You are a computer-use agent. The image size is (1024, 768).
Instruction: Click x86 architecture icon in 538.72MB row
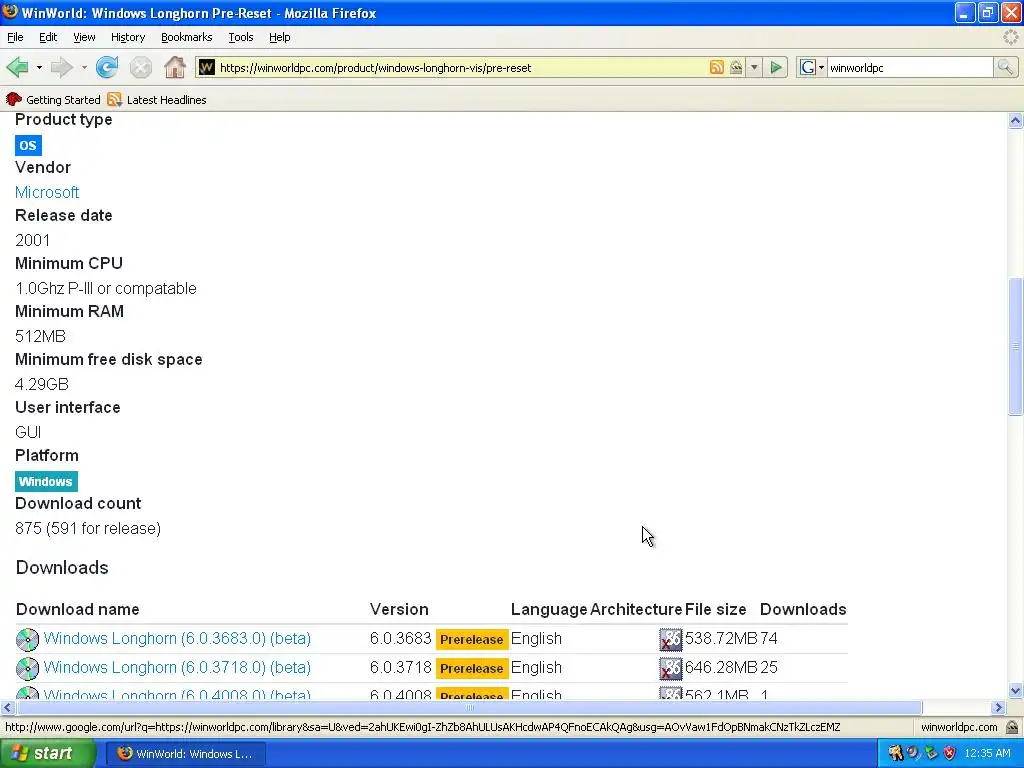pos(671,639)
